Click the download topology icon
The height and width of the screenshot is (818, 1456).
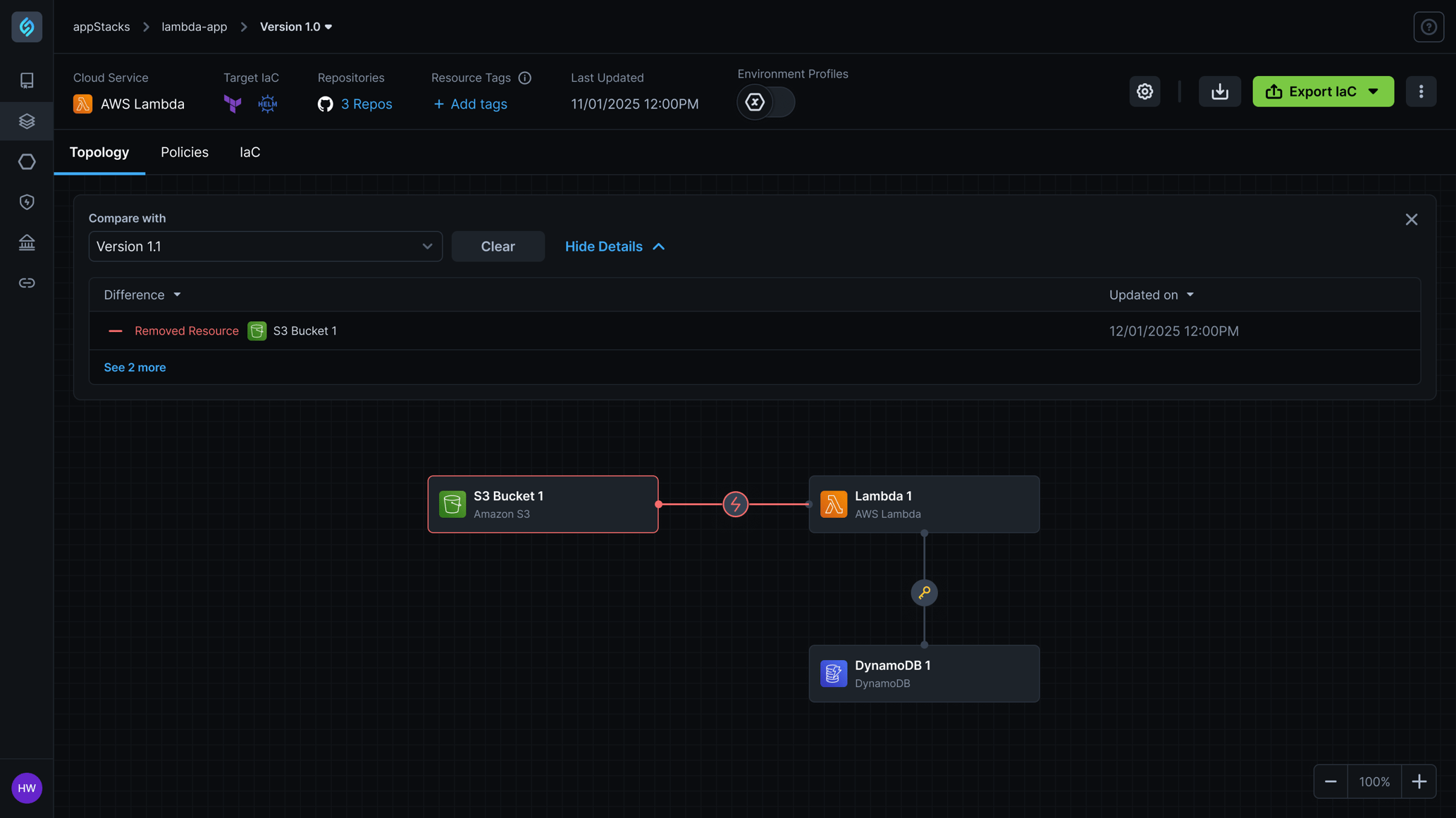(x=1219, y=91)
